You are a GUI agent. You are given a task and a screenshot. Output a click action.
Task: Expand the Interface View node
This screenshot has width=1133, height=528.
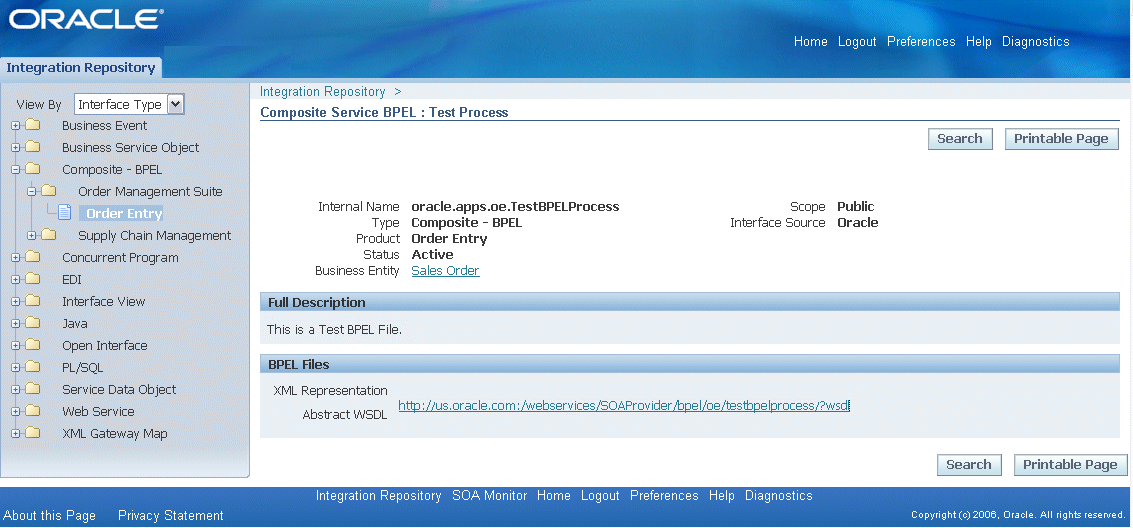point(15,302)
